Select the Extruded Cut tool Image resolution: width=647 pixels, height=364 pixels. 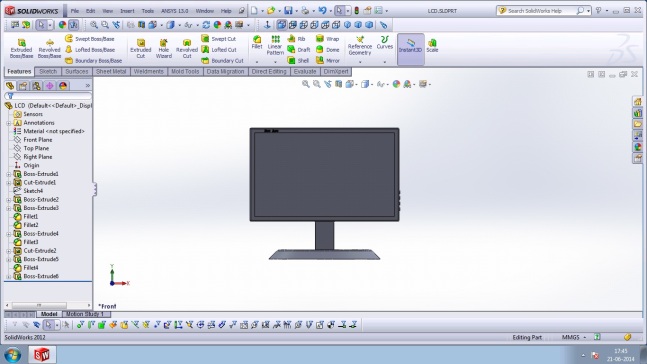point(141,48)
